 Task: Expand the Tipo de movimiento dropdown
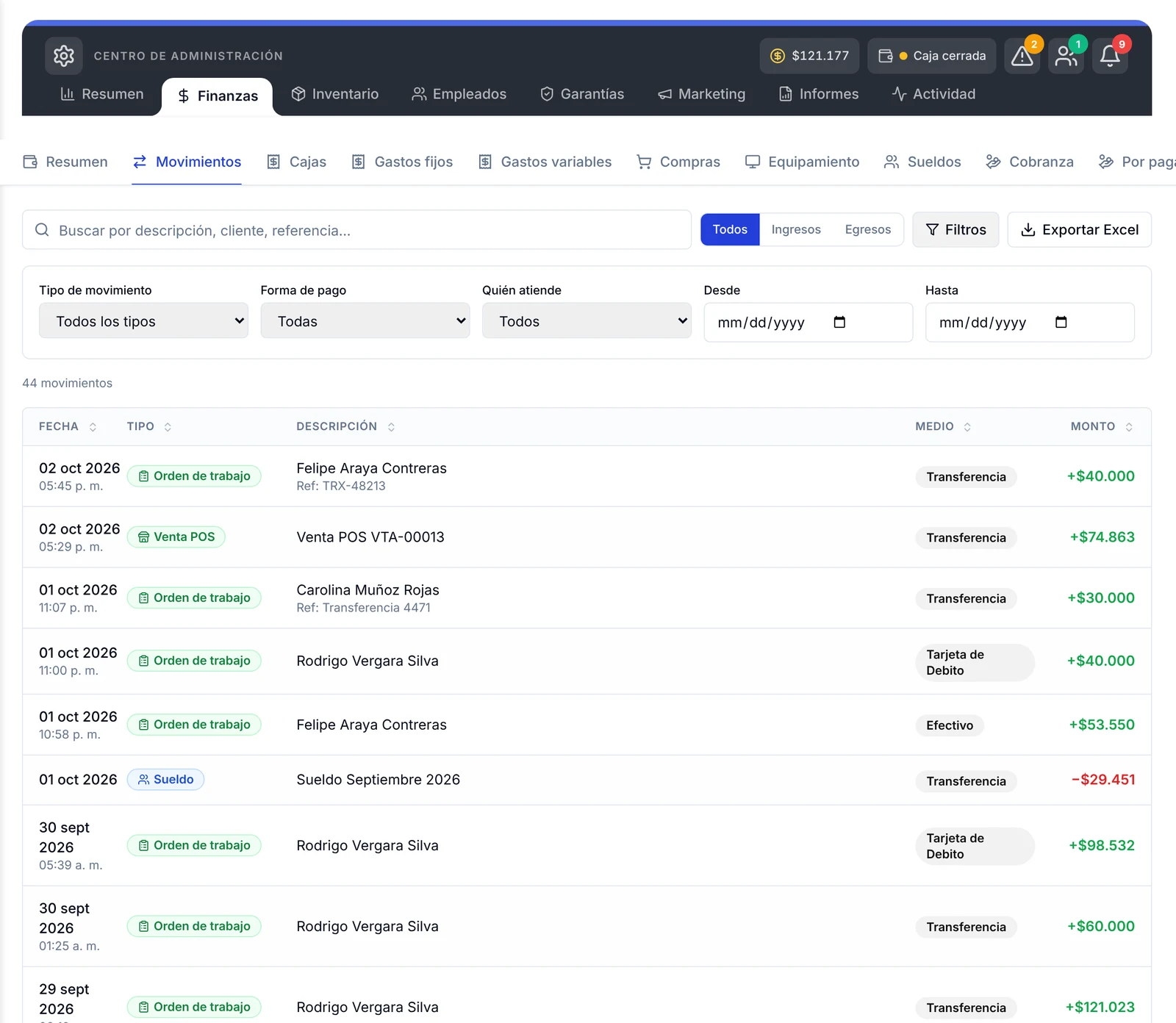(143, 321)
